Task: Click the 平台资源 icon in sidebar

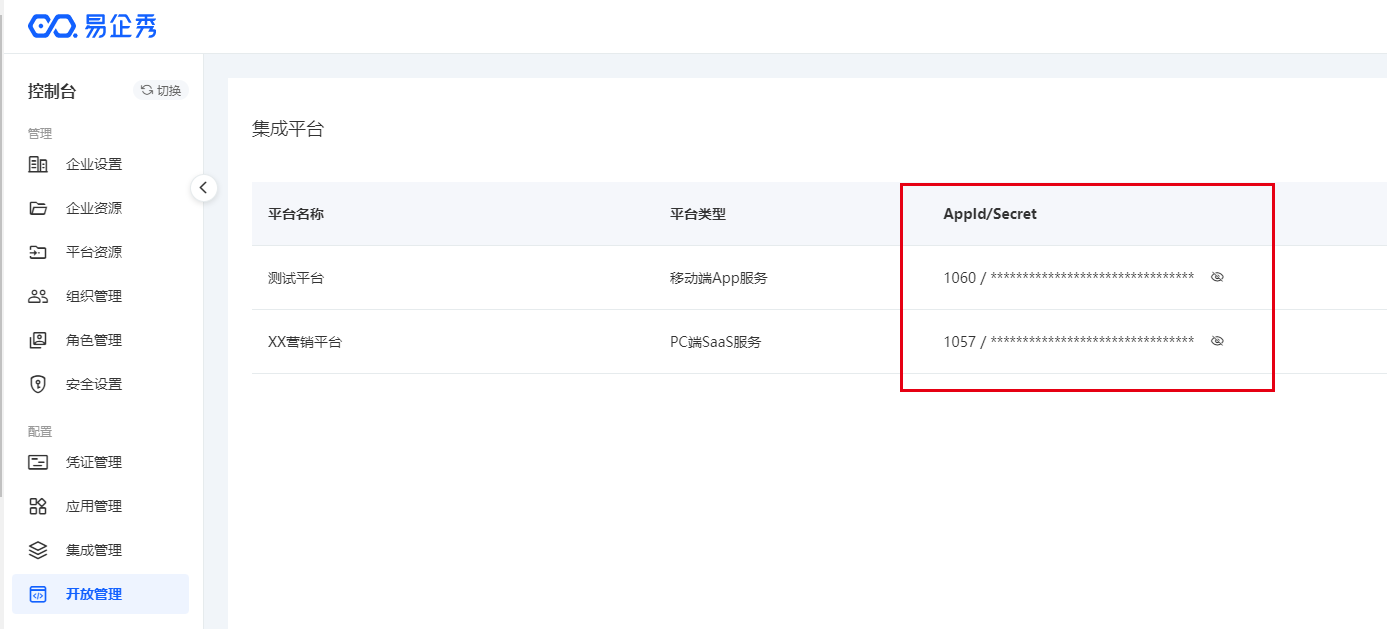Action: [x=38, y=252]
